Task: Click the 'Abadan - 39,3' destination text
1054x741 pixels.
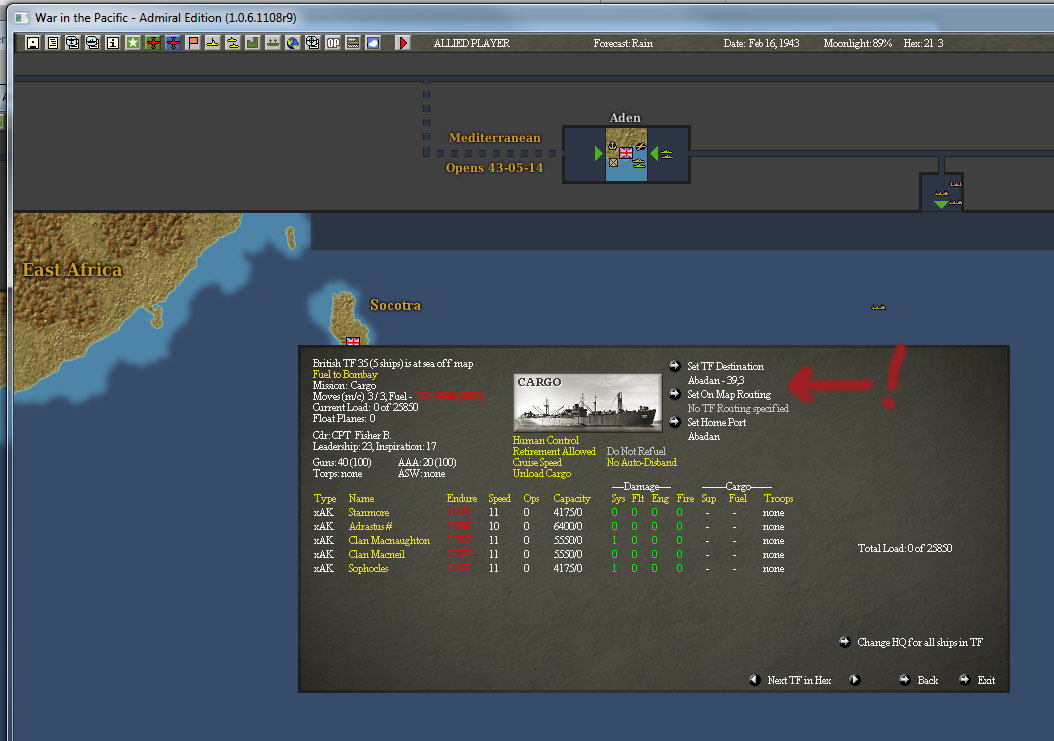Action: coord(716,380)
